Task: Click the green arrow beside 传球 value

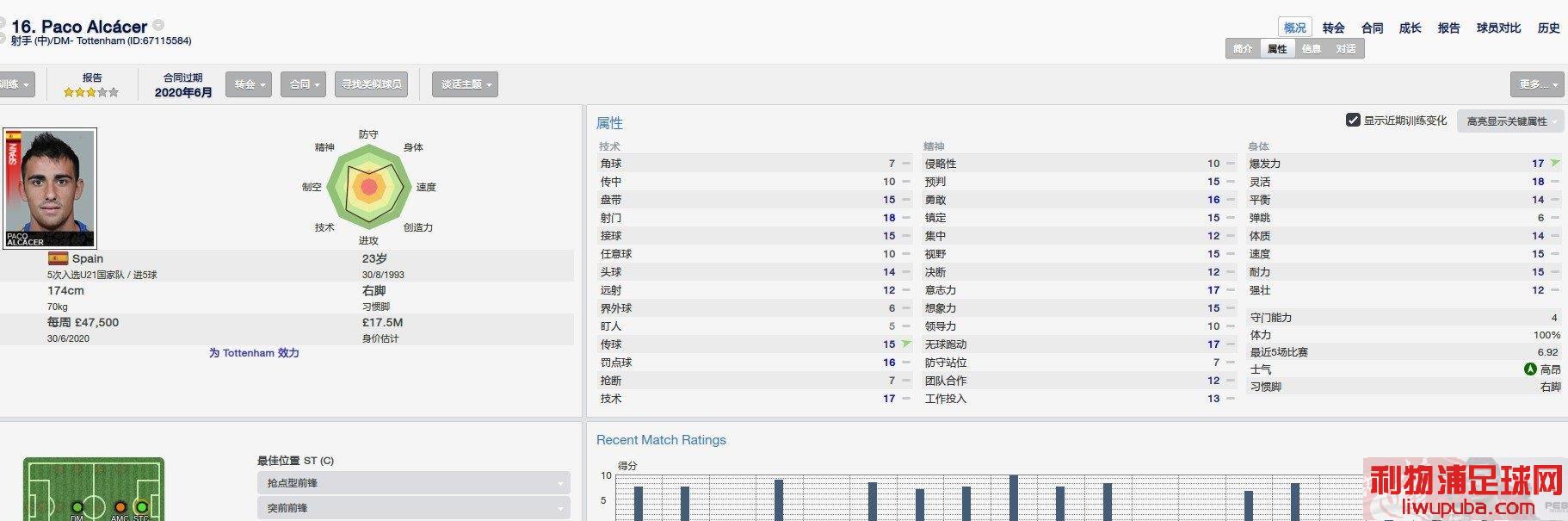Action: (x=906, y=344)
